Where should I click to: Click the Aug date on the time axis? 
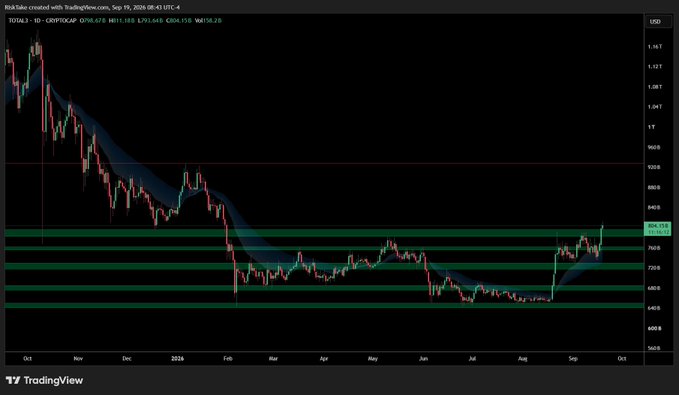pos(523,359)
